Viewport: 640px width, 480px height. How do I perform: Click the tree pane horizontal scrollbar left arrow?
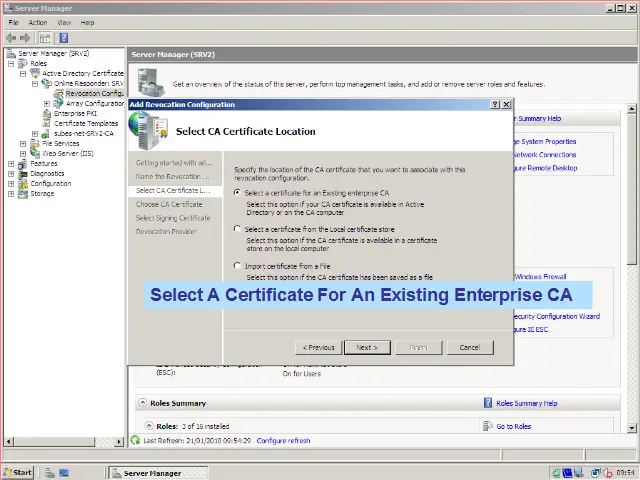point(9,441)
